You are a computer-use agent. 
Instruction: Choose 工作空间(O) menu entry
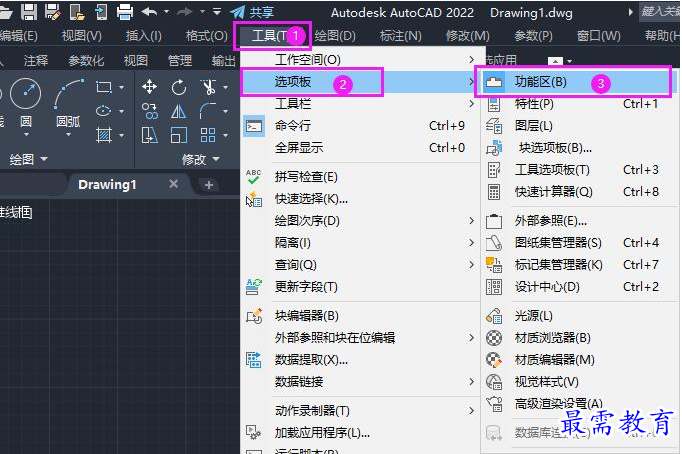coord(360,60)
